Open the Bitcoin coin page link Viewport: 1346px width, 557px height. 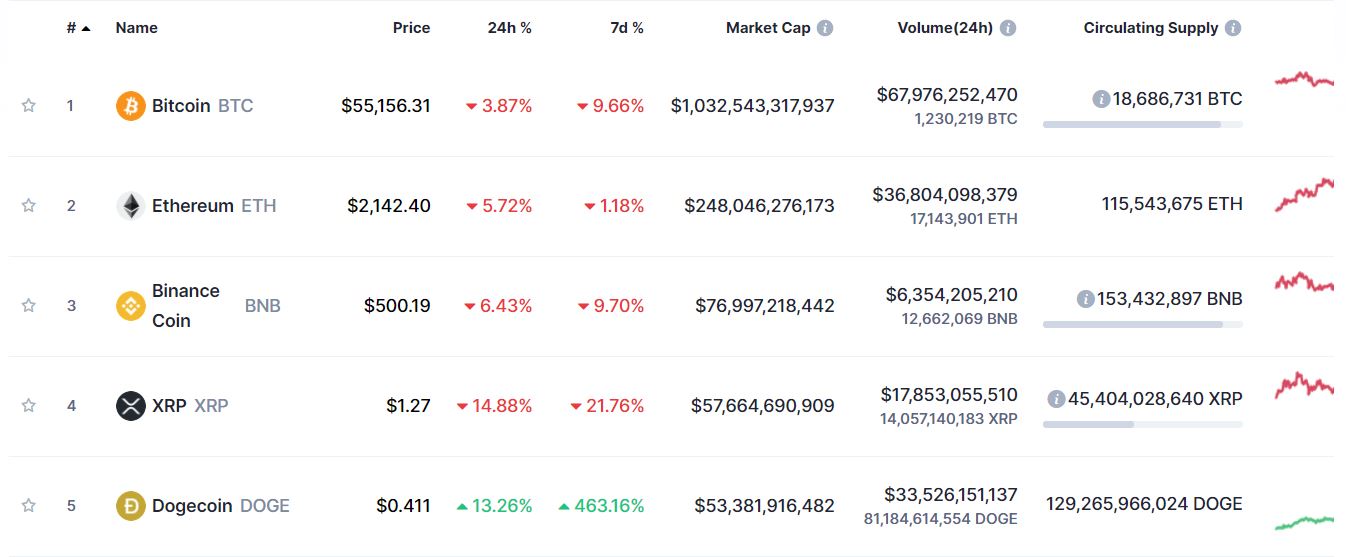[181, 105]
